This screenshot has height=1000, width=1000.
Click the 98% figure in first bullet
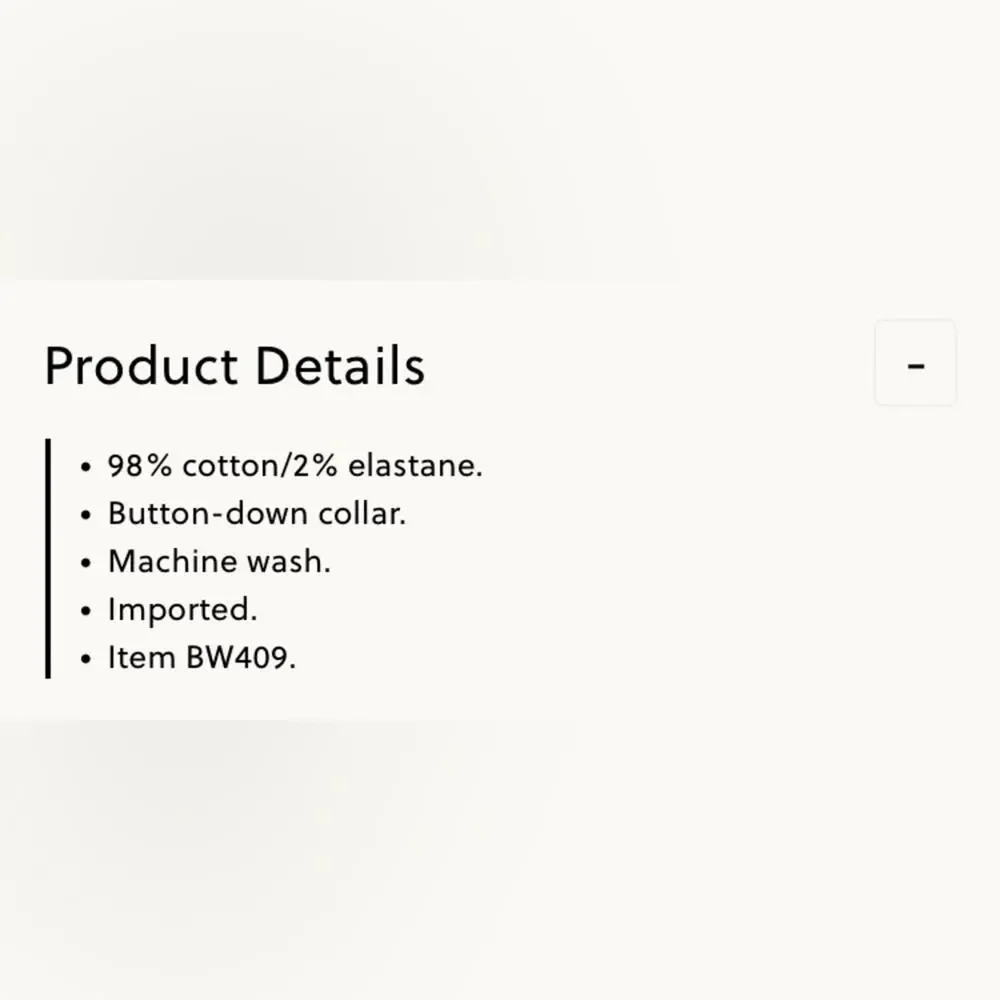[140, 465]
